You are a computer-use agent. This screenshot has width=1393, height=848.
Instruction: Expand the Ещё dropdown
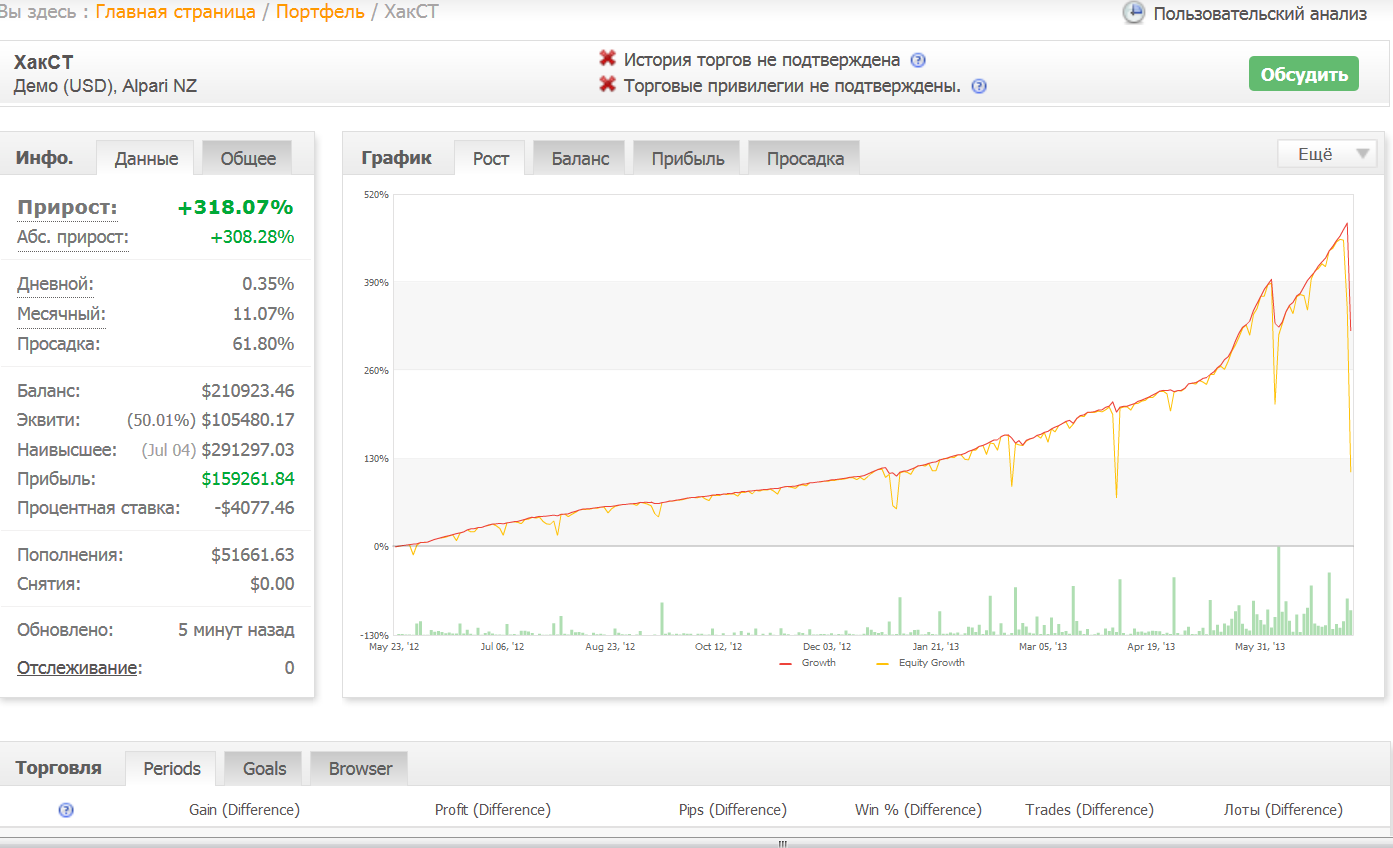click(x=1327, y=154)
